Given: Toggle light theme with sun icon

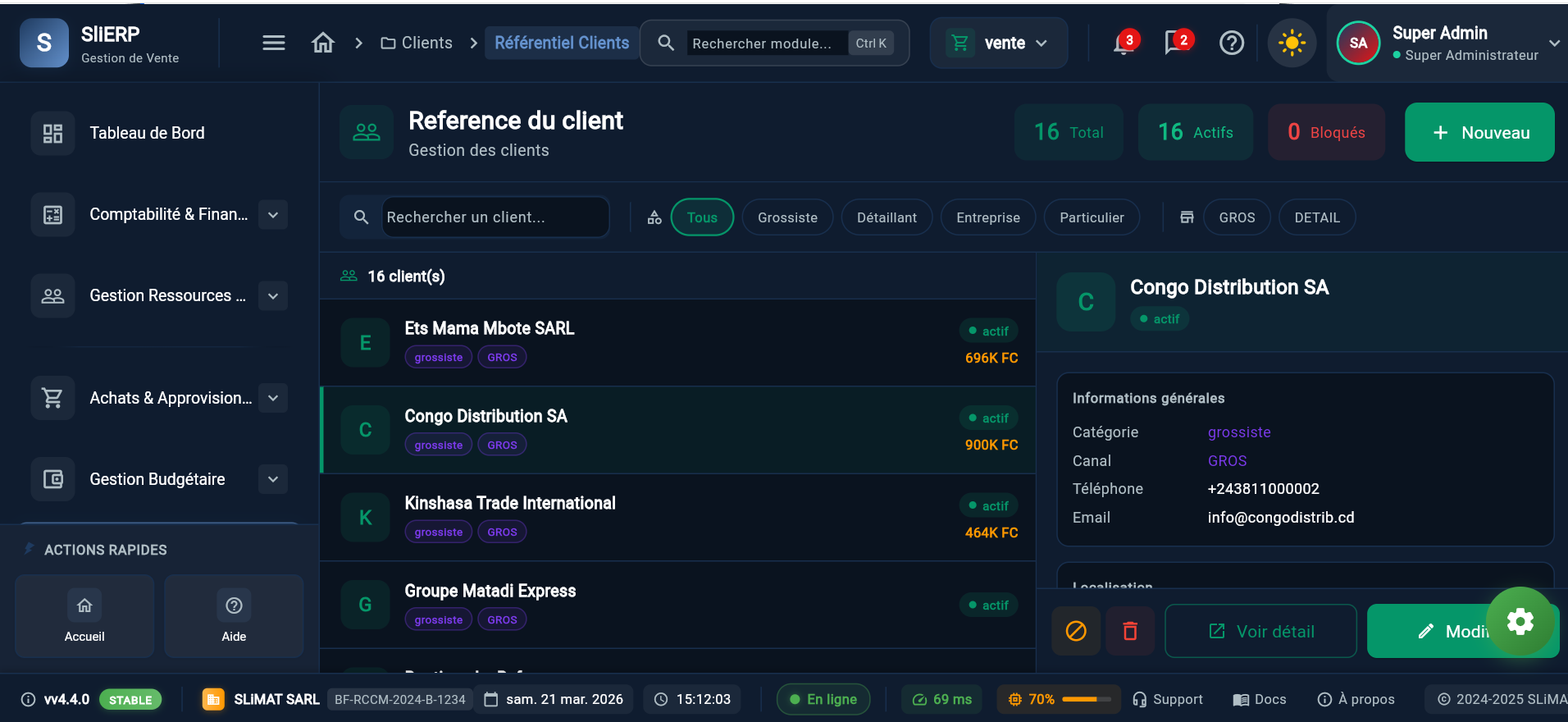Looking at the screenshot, I should 1292,43.
